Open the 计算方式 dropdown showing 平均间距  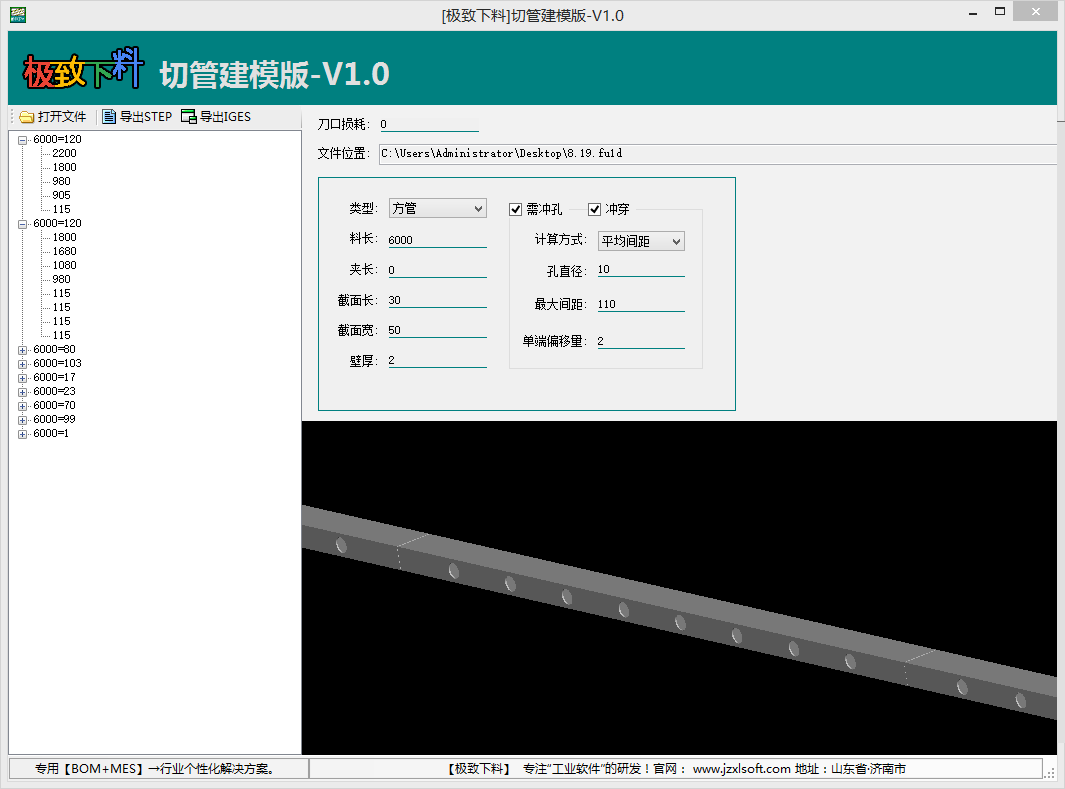[641, 241]
